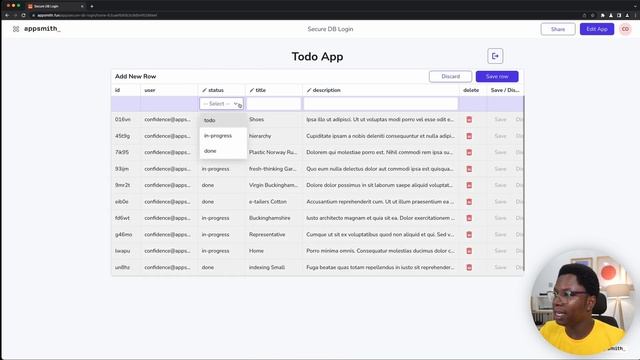This screenshot has height=360, width=640.
Task: Choose in-progress from the status options
Action: (223, 136)
